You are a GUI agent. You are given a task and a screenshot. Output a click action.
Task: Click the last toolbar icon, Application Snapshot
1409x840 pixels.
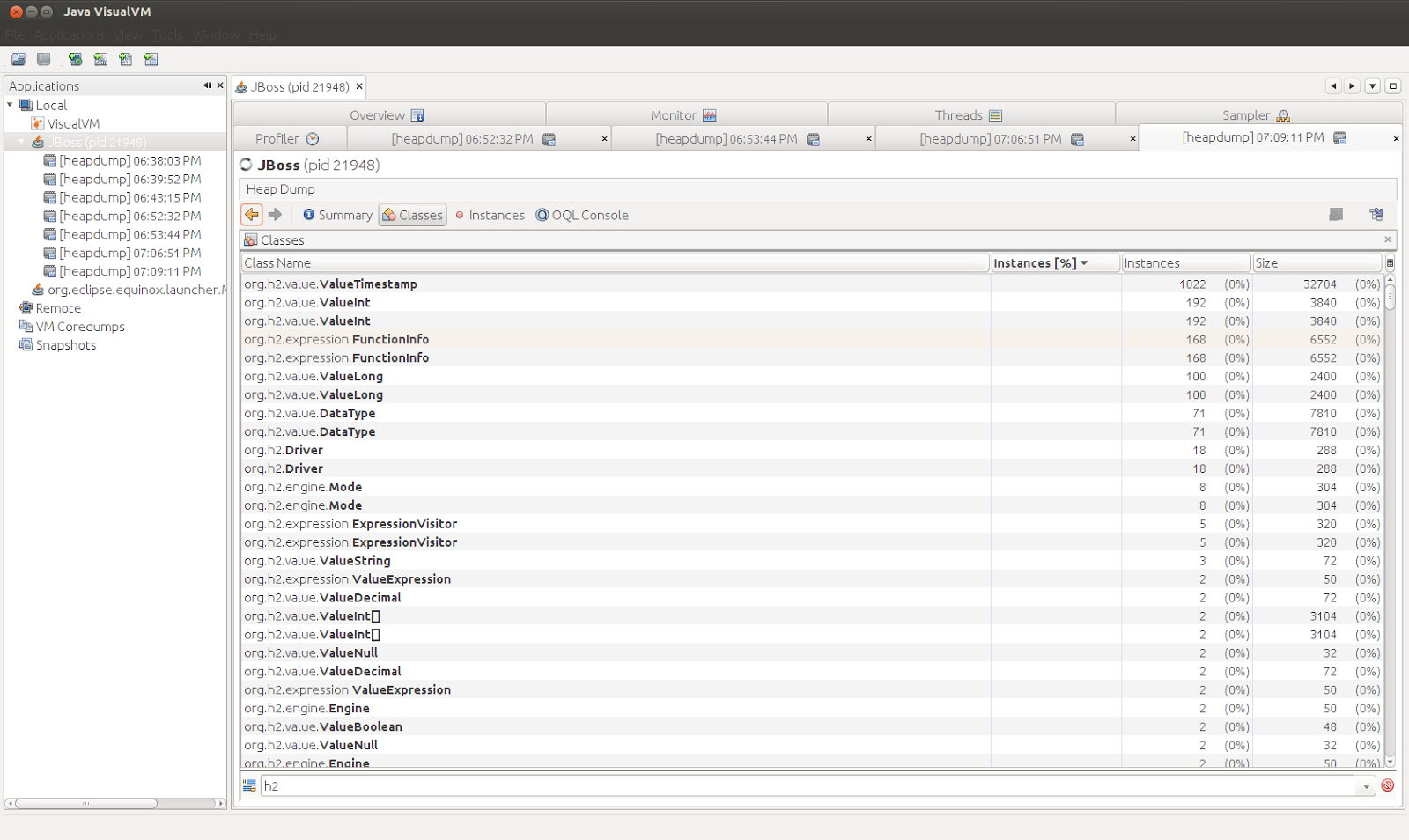tap(151, 59)
